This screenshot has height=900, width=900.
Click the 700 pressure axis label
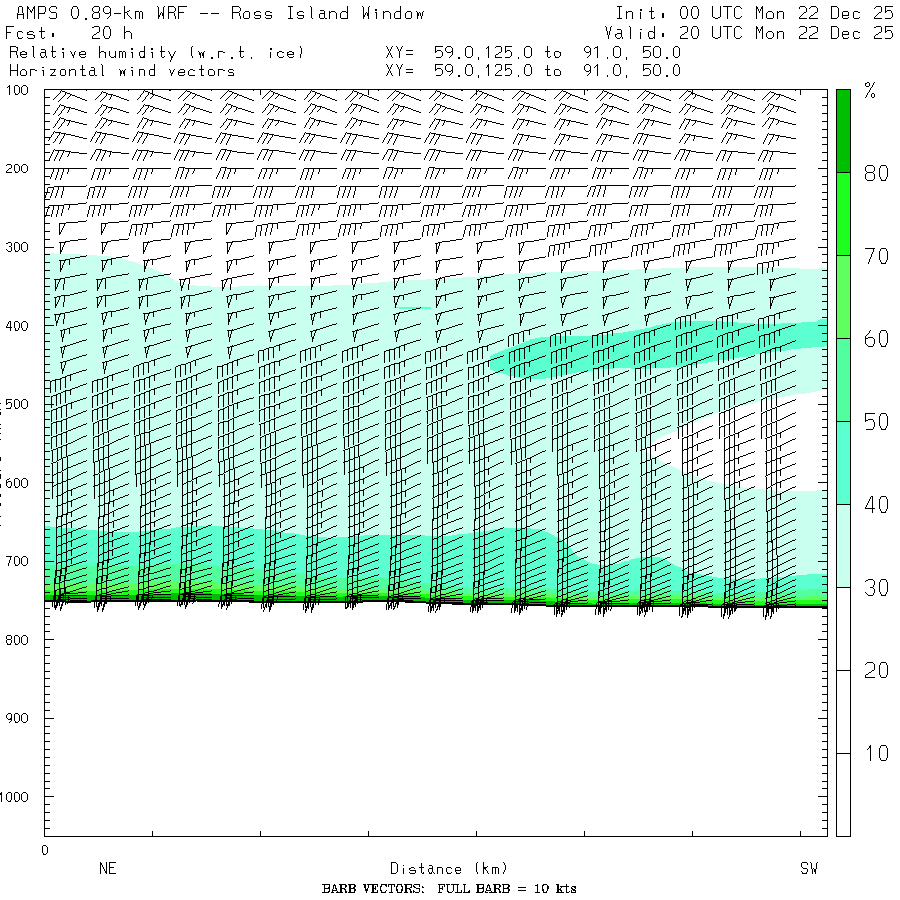click(17, 561)
